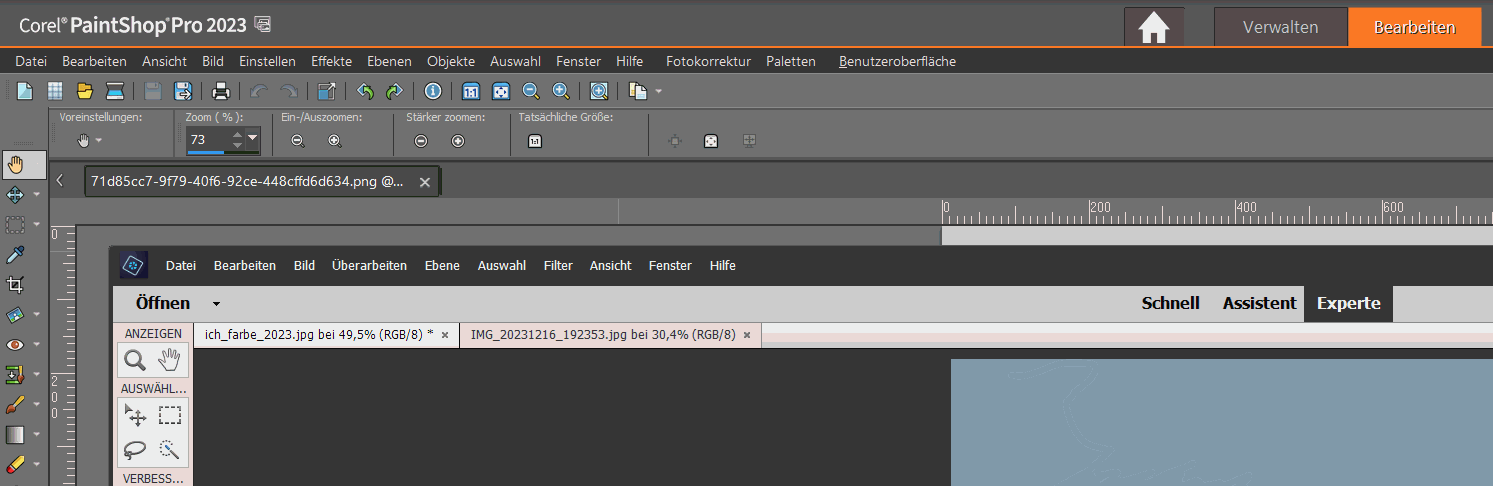Click the Redo arrow icon
The width and height of the screenshot is (1493, 486).
tap(289, 91)
